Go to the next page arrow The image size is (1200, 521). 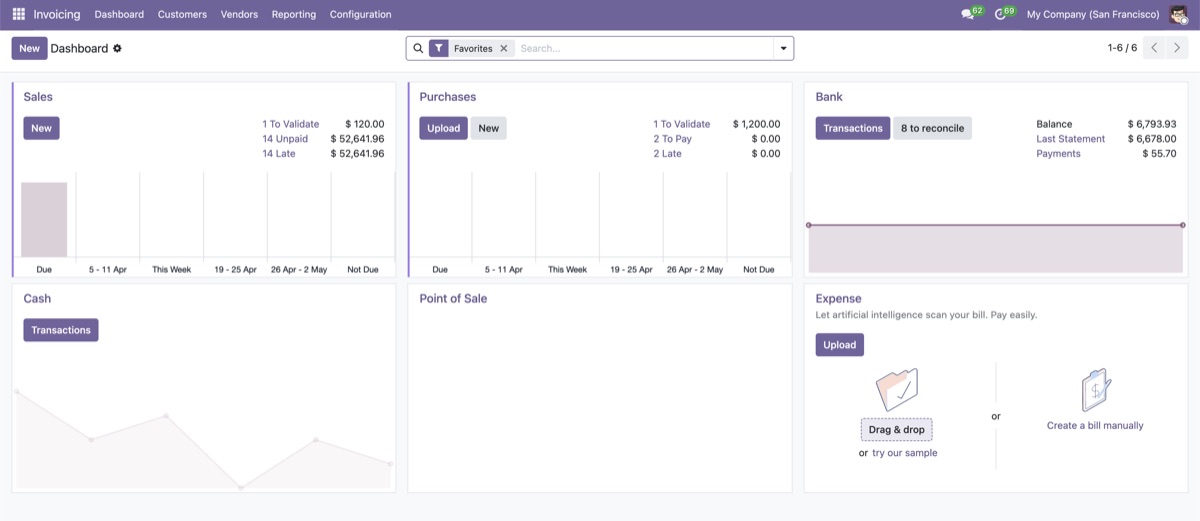1177,48
